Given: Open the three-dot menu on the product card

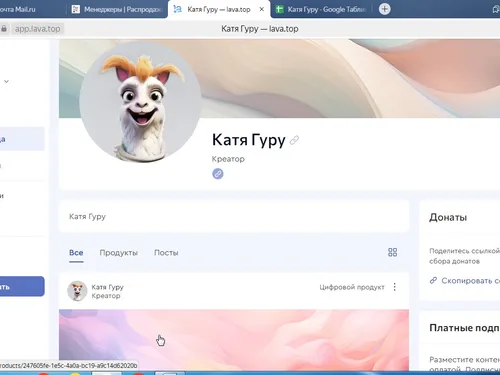Looking at the screenshot, I should 395,287.
